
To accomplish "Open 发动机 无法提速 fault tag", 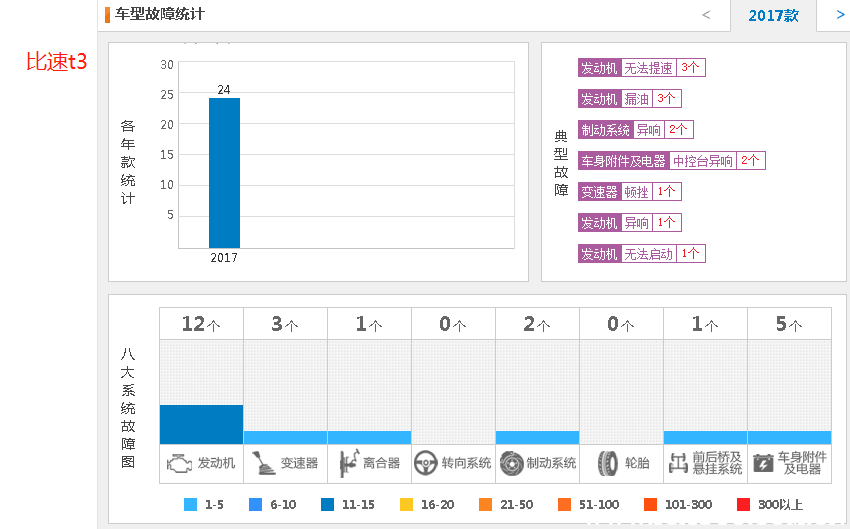I will (642, 68).
